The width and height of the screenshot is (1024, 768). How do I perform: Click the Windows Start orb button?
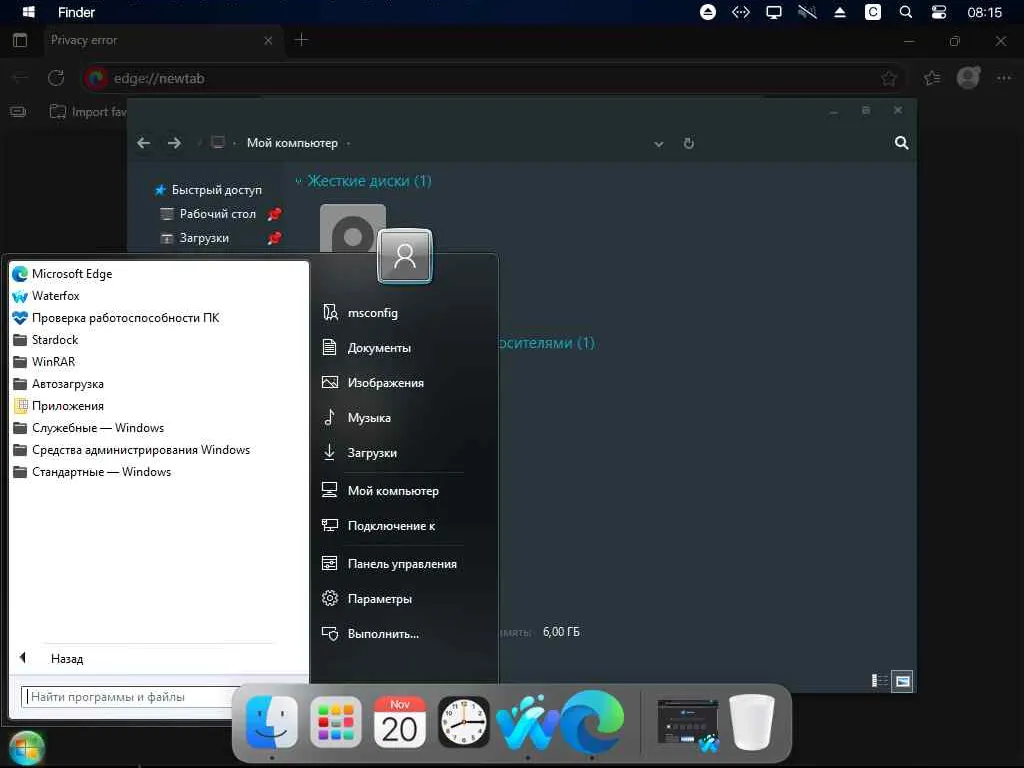click(27, 748)
